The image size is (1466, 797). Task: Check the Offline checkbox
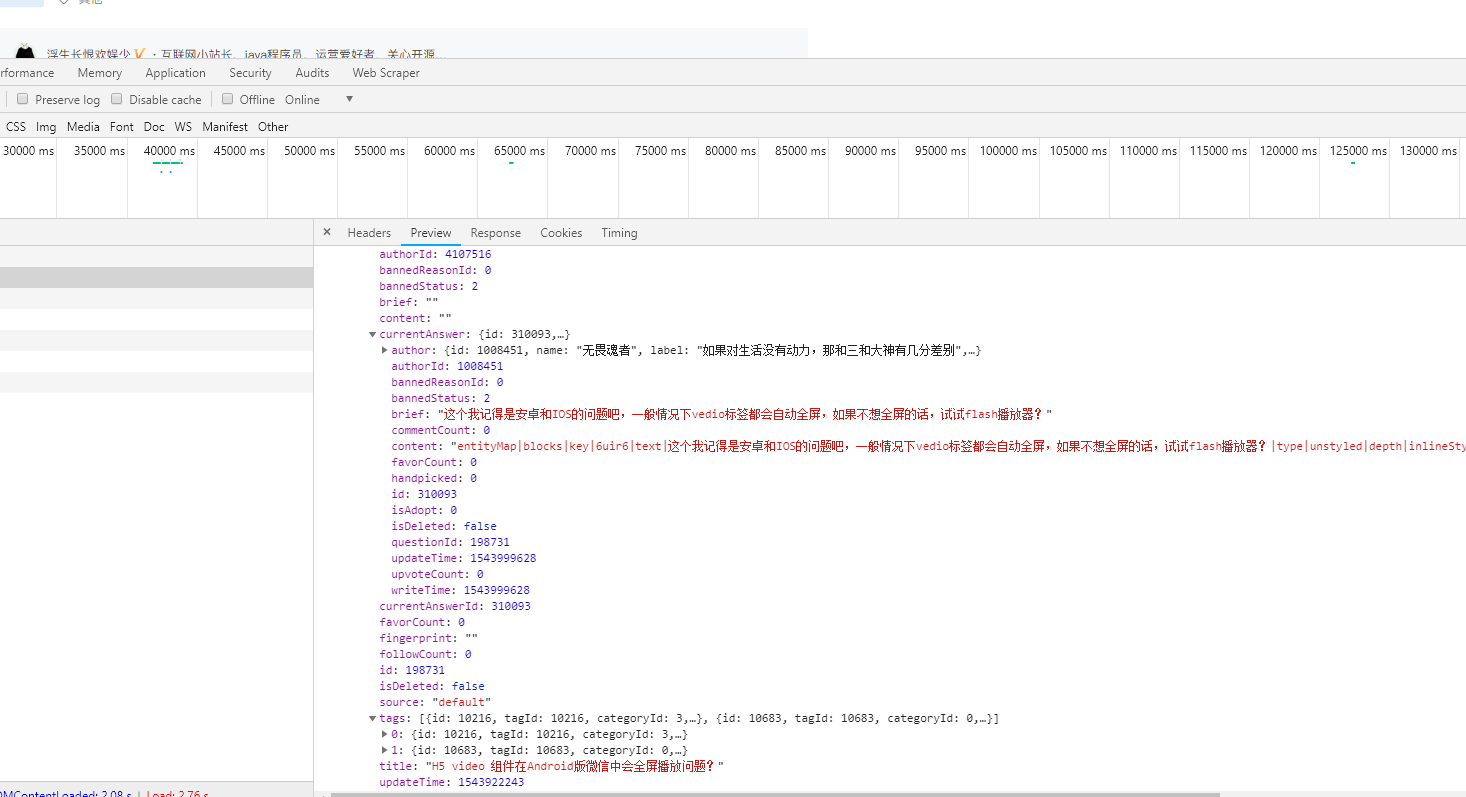pyautogui.click(x=228, y=99)
